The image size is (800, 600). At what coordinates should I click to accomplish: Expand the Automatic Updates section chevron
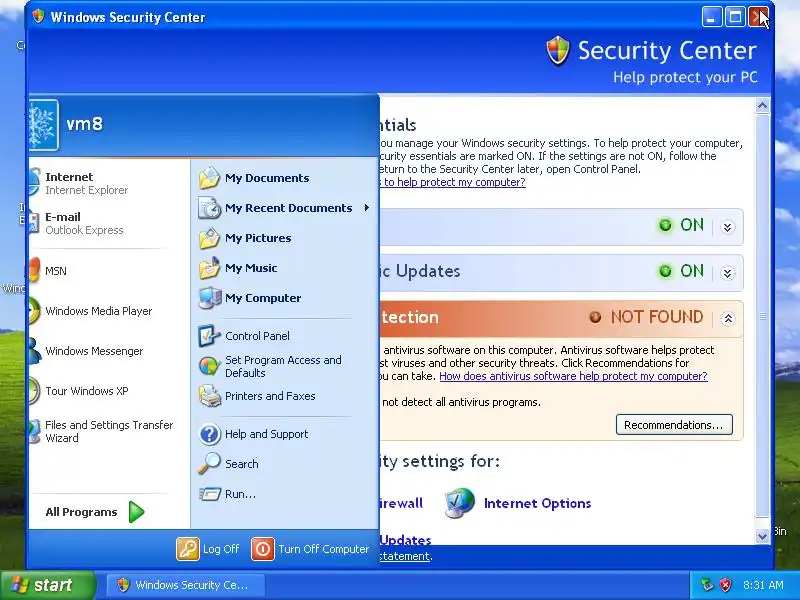click(728, 272)
